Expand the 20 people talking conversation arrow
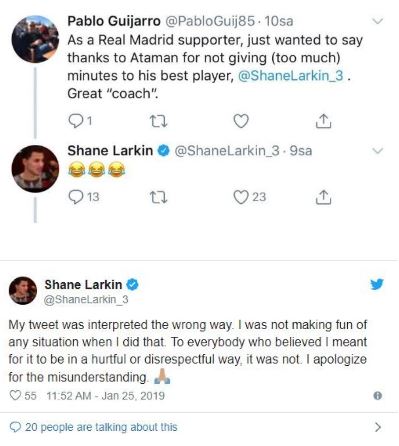399x446 pixels. pos(378,427)
